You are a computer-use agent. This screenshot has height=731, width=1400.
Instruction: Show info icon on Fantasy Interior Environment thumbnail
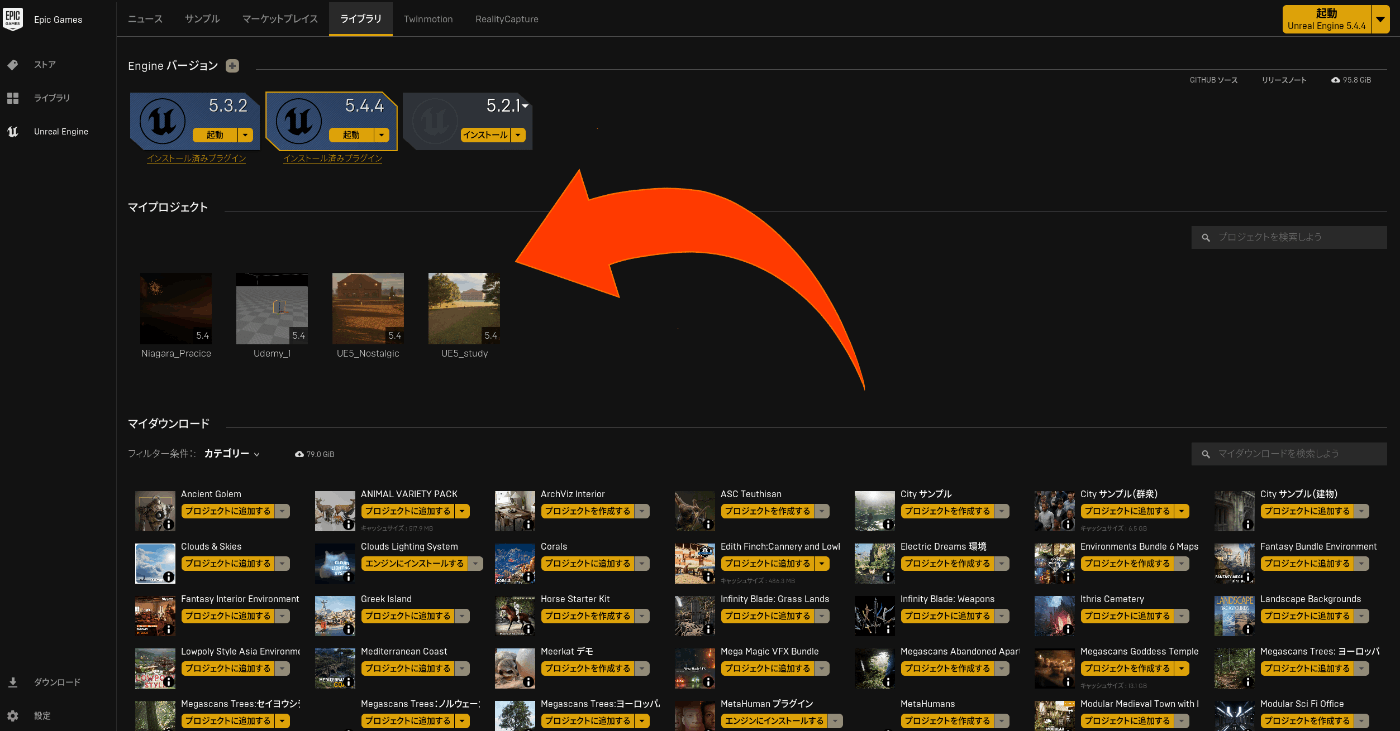[x=169, y=629]
